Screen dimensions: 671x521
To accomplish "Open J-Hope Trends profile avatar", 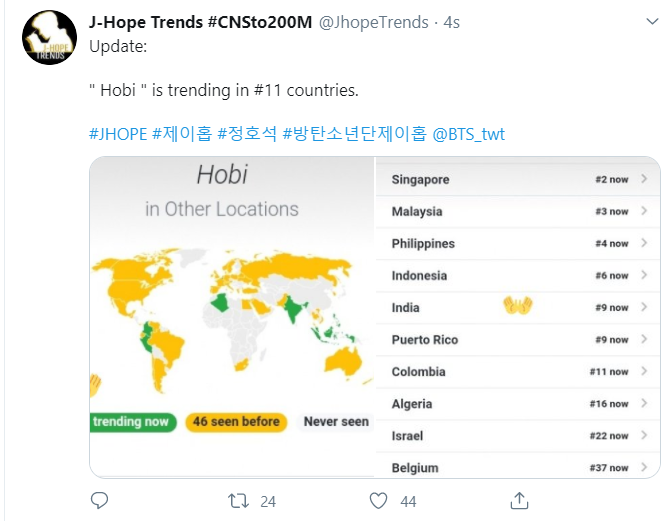I will pos(50,38).
